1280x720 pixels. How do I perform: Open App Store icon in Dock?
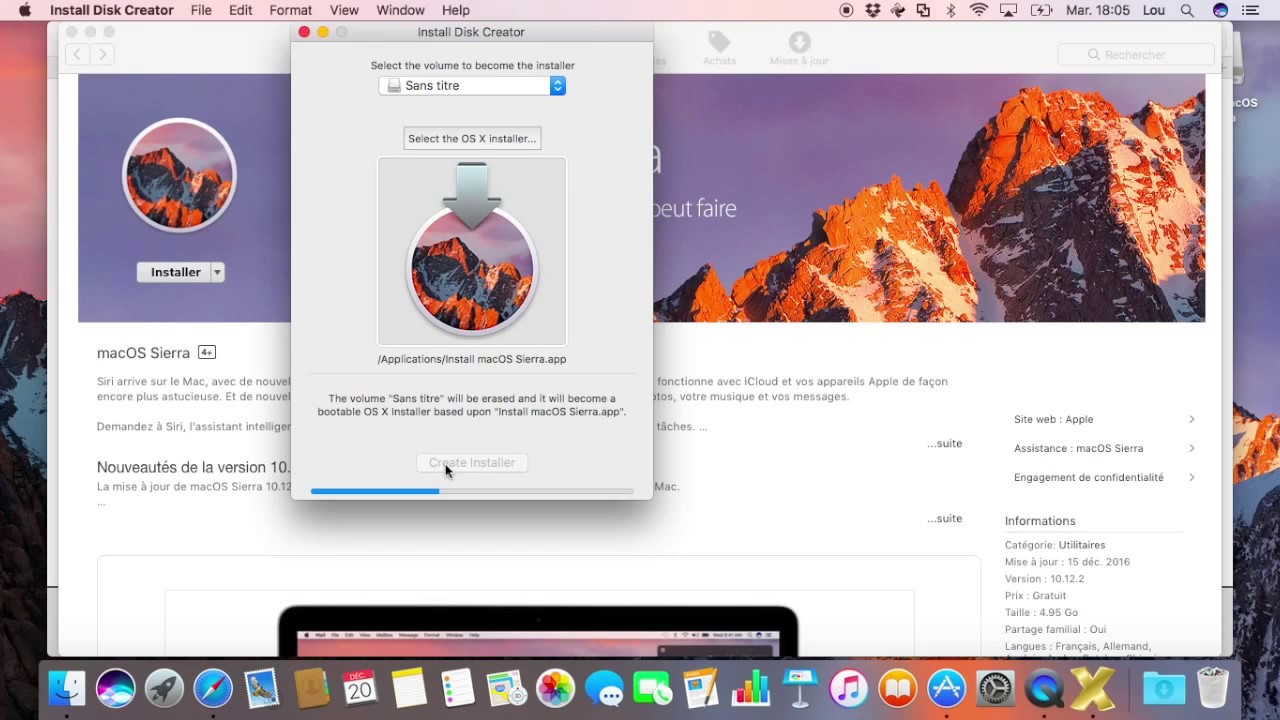946,688
